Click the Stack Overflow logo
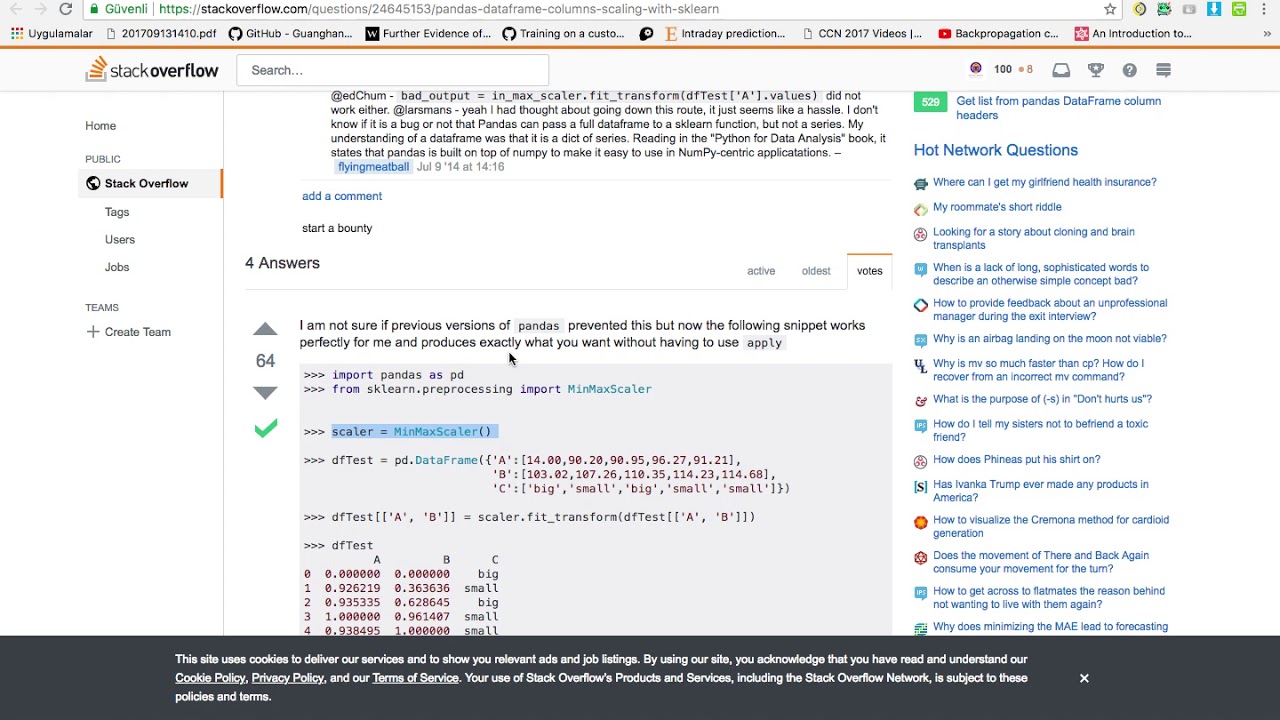 tap(152, 70)
